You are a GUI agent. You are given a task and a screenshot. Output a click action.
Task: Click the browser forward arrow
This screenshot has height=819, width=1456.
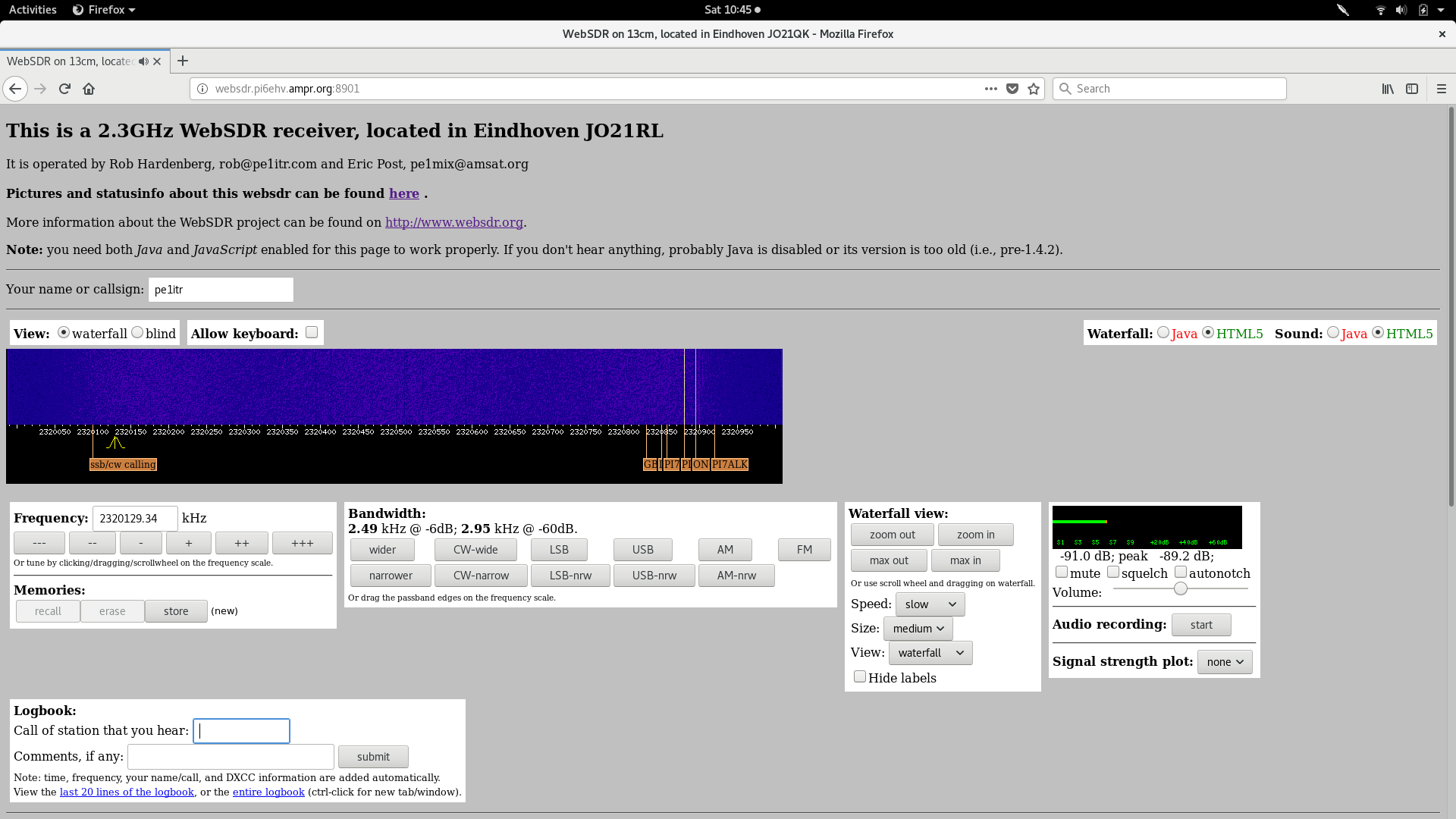[40, 89]
